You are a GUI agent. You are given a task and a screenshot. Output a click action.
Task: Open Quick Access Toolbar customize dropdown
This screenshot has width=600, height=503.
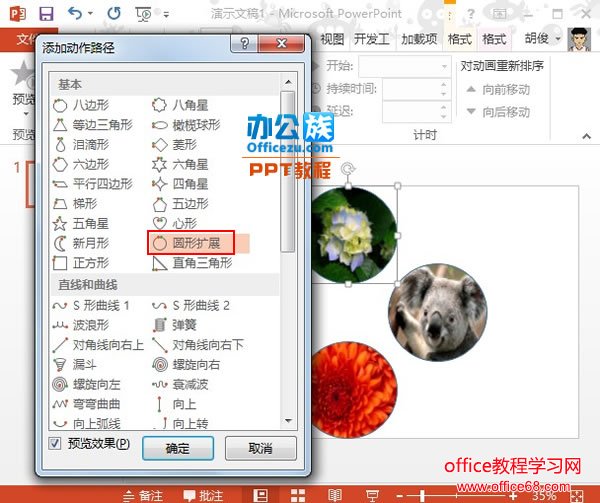pyautogui.click(x=166, y=15)
